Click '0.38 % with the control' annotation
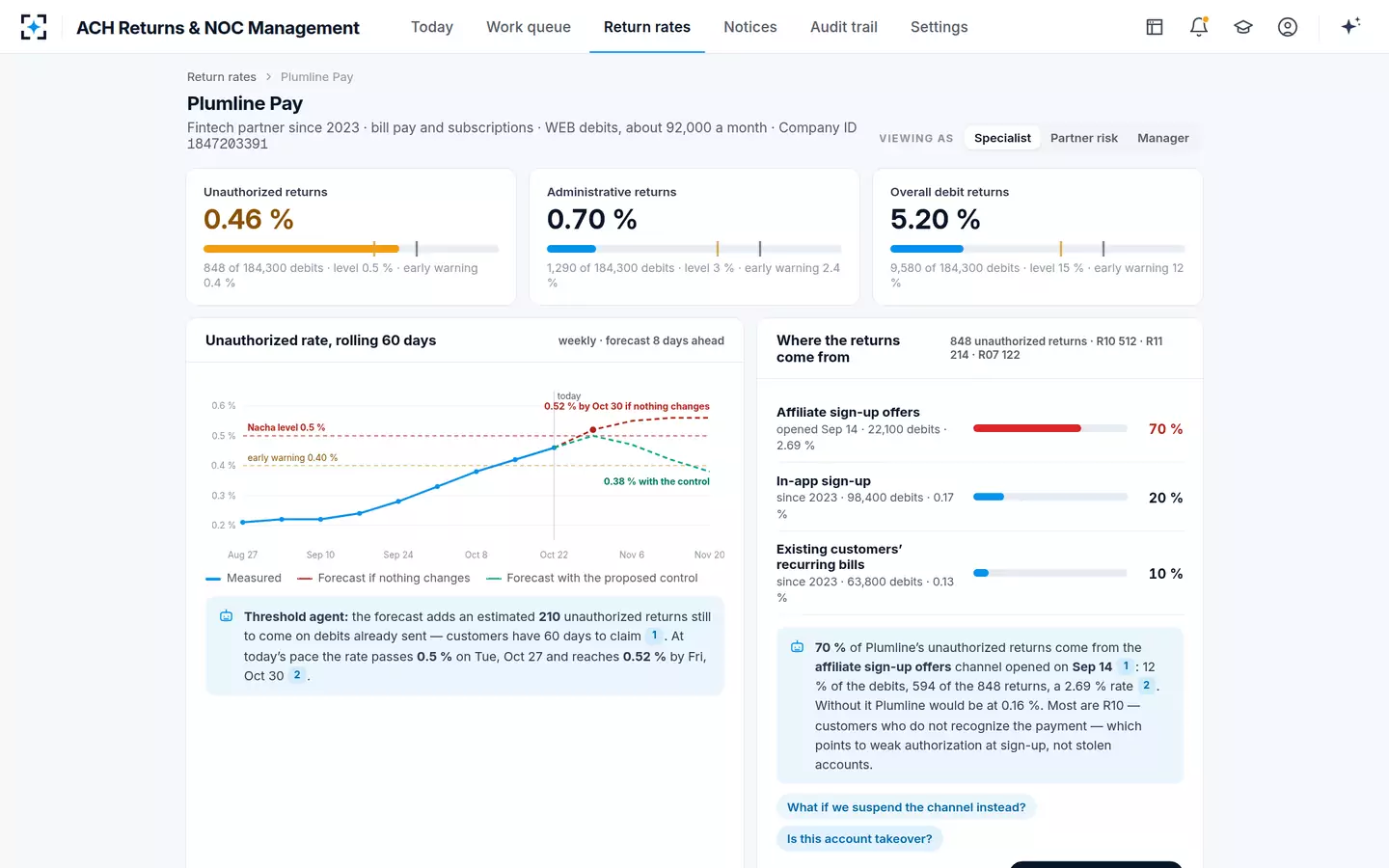Viewport: 1389px width, 868px height. [657, 481]
